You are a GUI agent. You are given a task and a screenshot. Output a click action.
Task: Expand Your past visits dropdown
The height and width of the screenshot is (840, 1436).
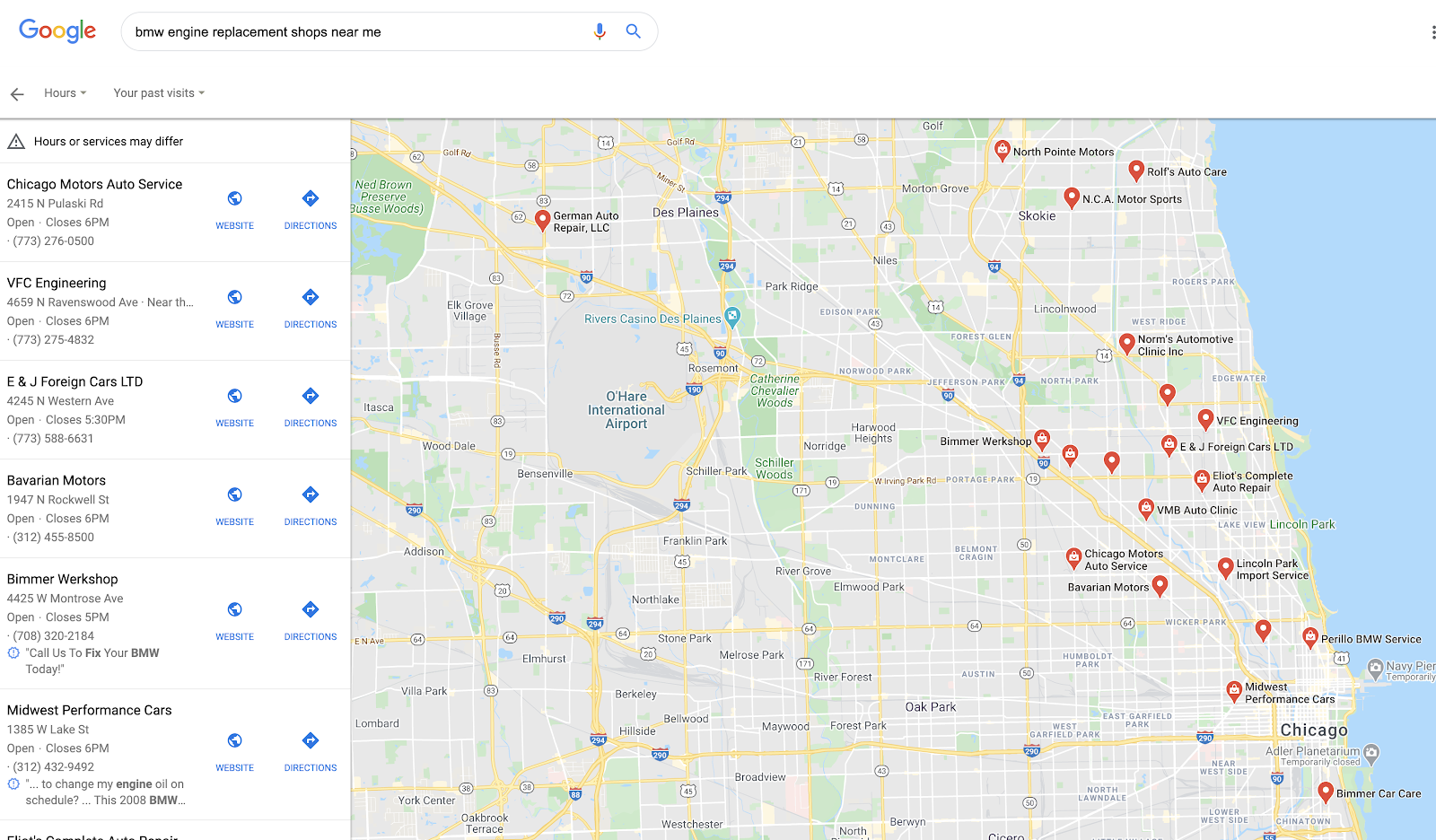point(159,93)
